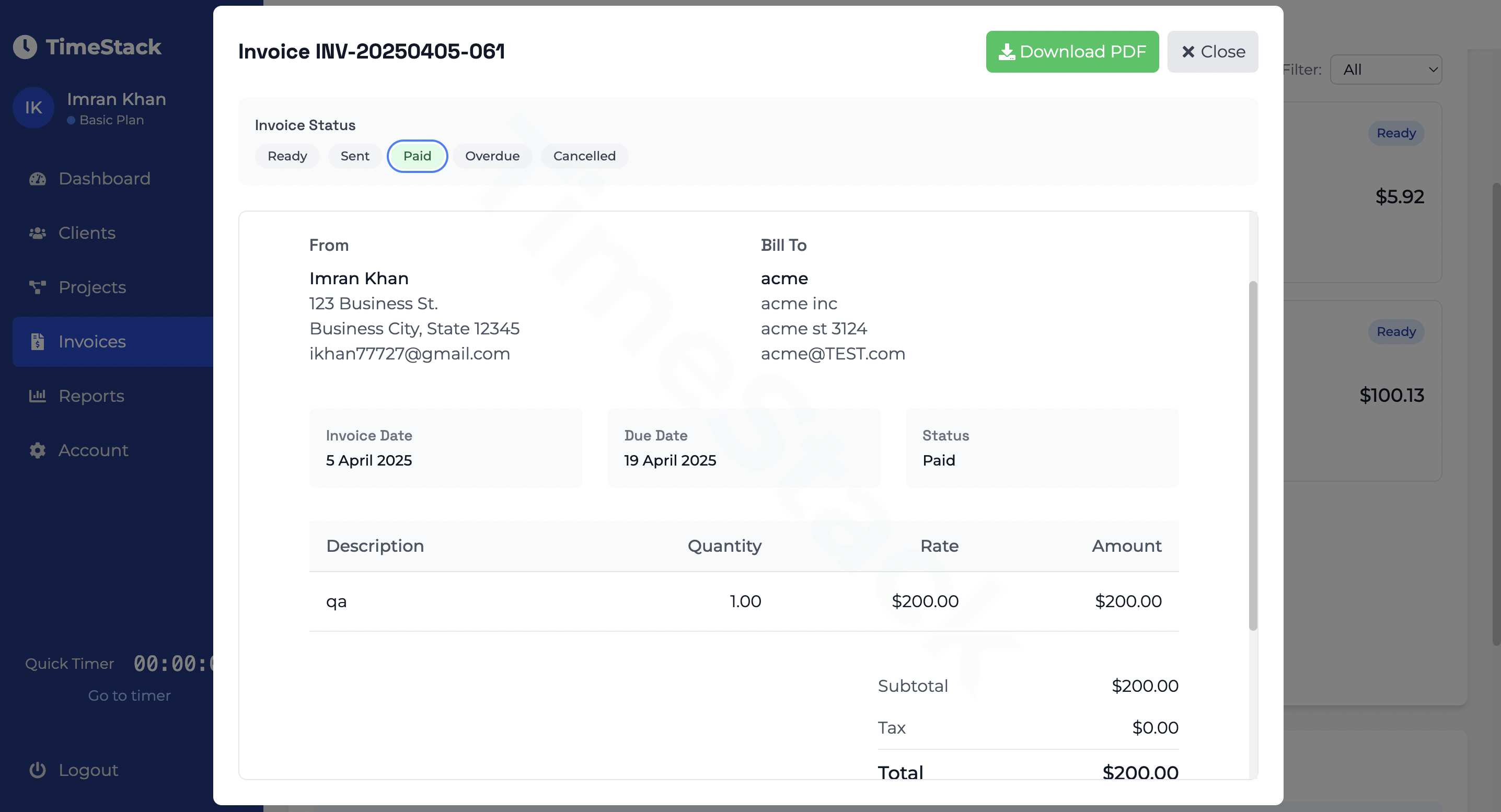Viewport: 1501px width, 812px height.
Task: Click the Logout power icon
Action: click(x=38, y=770)
